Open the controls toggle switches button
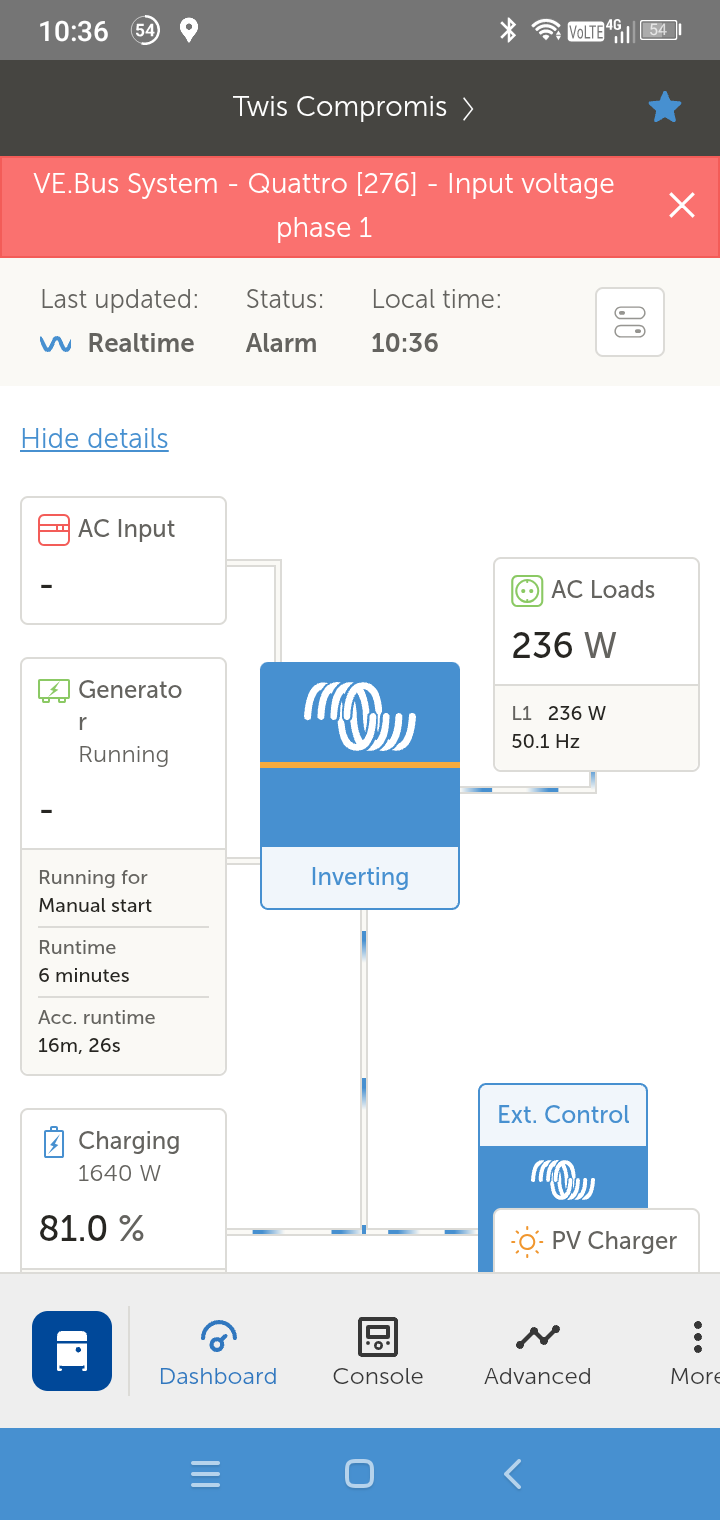This screenshot has width=720, height=1520. click(x=630, y=322)
